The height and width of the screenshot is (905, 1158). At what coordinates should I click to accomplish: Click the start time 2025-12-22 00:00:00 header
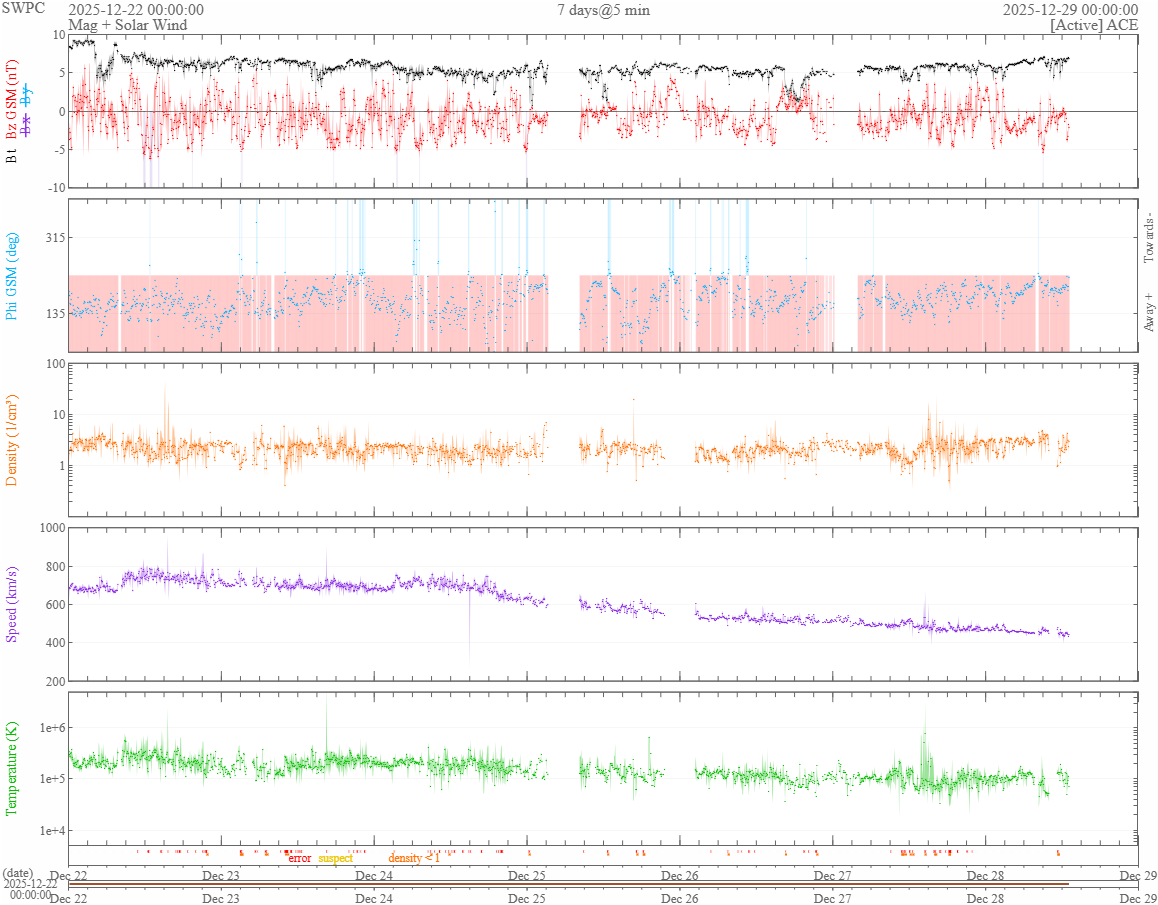[x=137, y=10]
